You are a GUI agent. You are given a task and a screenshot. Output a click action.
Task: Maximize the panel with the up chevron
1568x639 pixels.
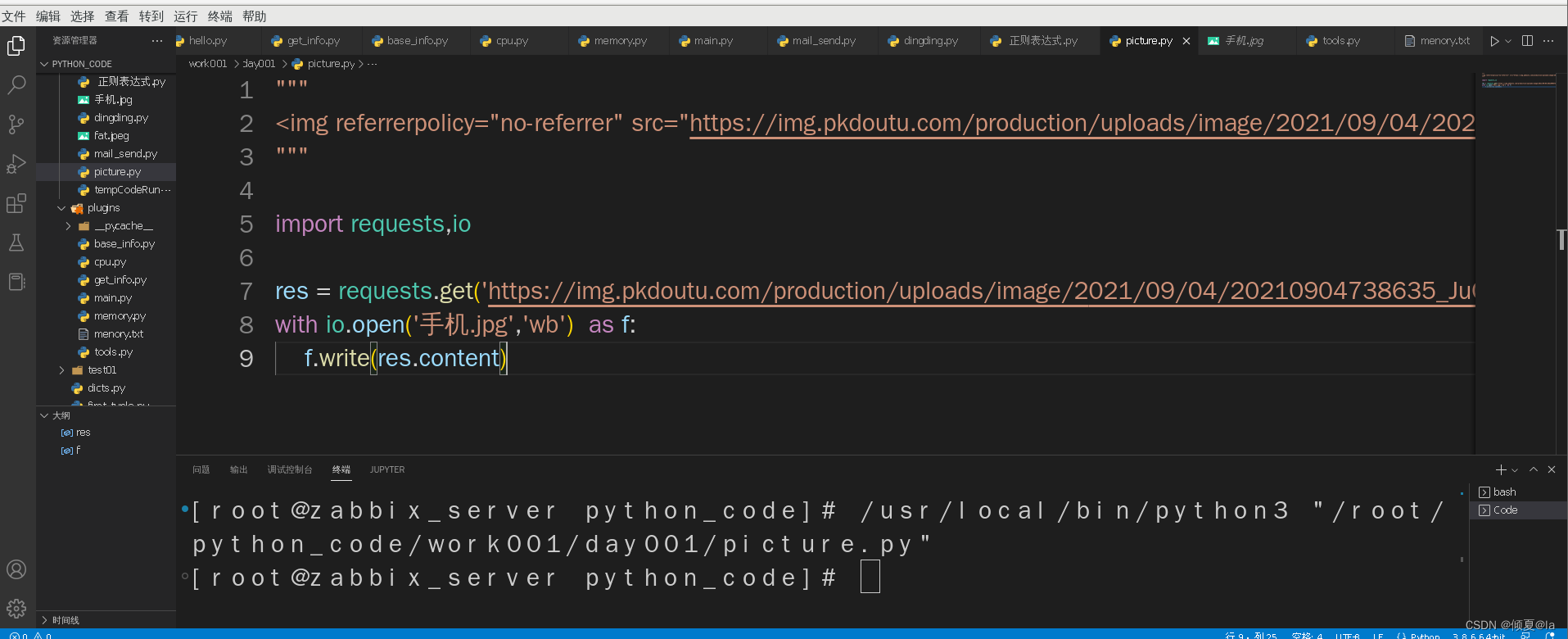pos(1534,469)
